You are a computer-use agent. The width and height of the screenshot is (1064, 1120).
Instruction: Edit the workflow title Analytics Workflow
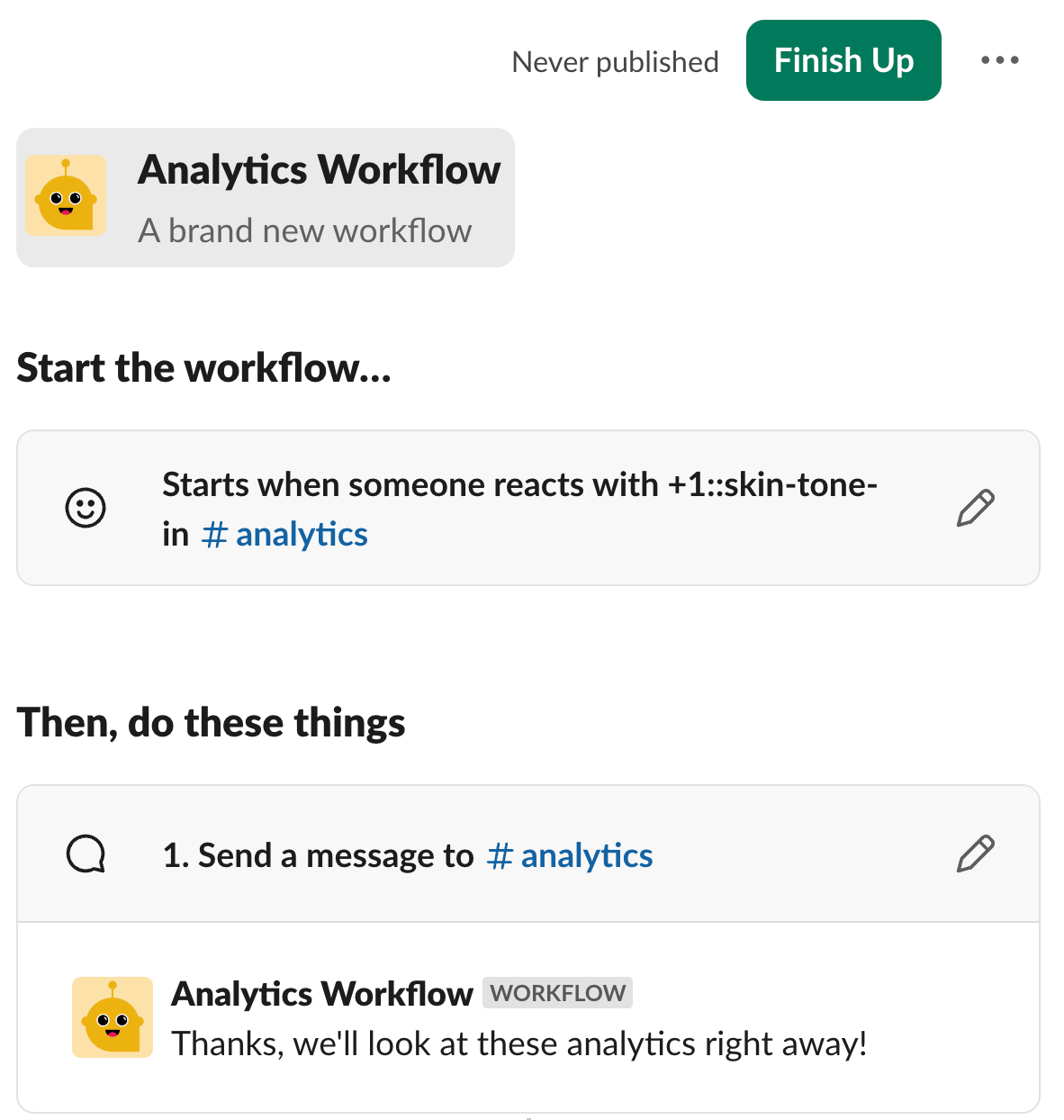pyautogui.click(x=320, y=169)
